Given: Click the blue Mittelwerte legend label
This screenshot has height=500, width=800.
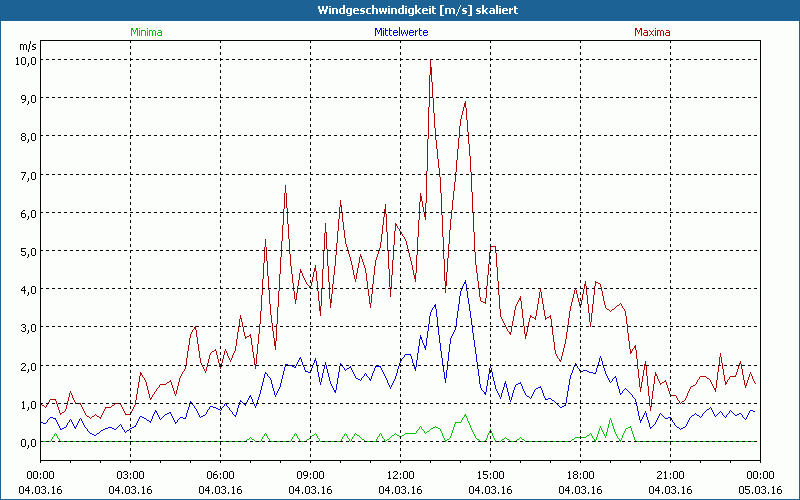Looking at the screenshot, I should tap(401, 32).
